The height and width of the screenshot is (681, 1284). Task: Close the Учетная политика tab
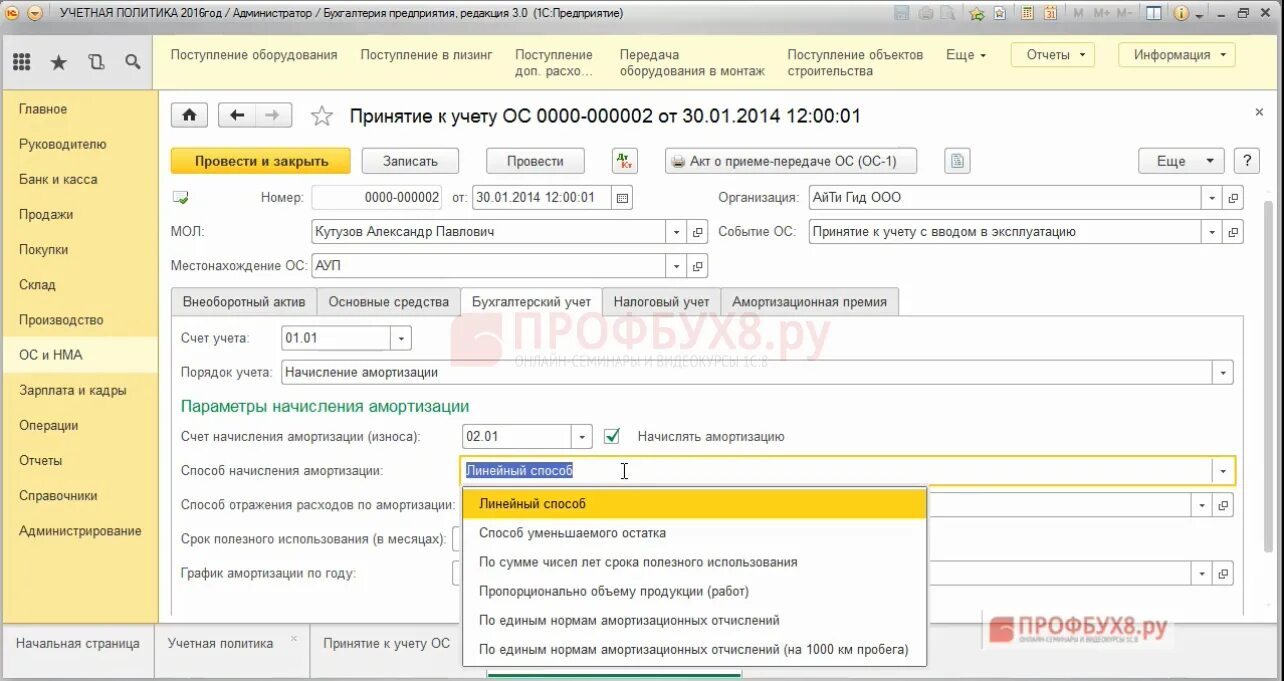pos(294,638)
